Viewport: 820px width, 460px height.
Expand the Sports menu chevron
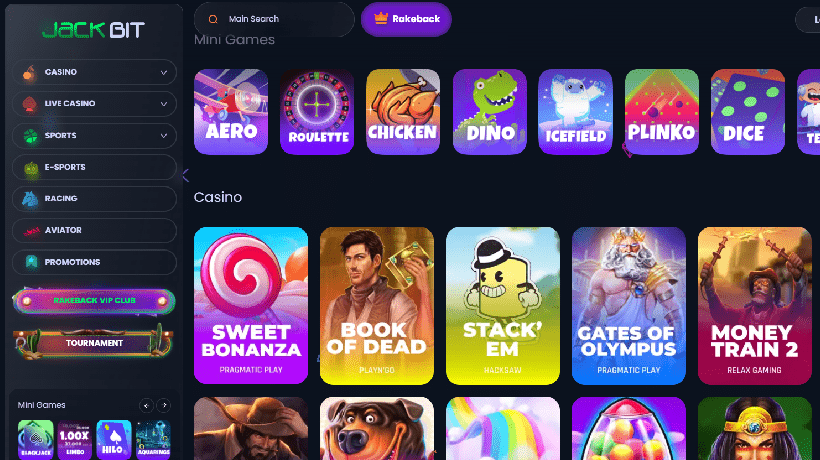[163, 136]
